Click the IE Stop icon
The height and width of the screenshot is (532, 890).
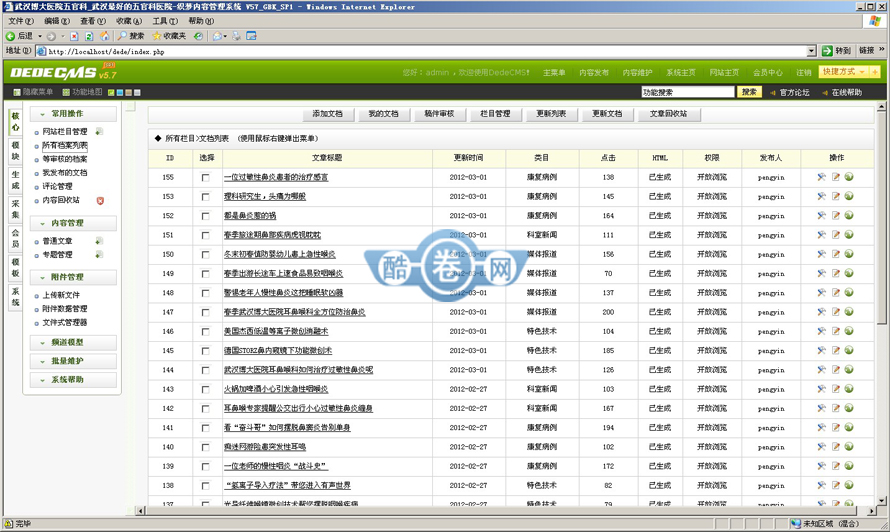[x=74, y=36]
